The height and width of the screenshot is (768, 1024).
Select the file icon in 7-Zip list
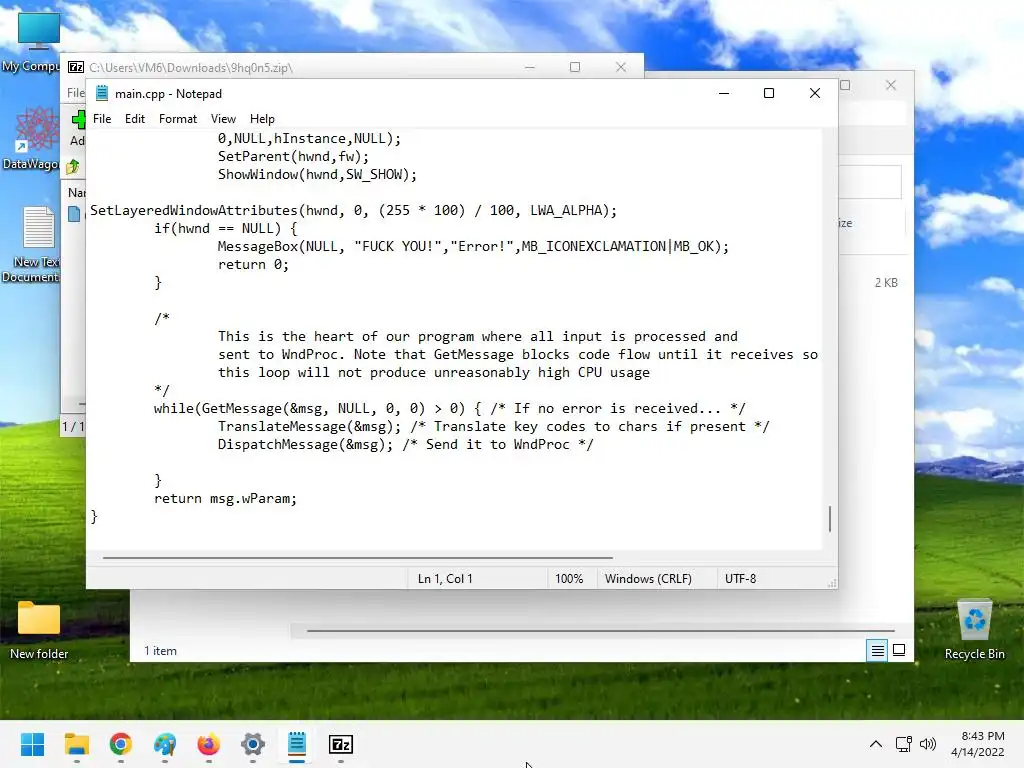pyautogui.click(x=74, y=214)
